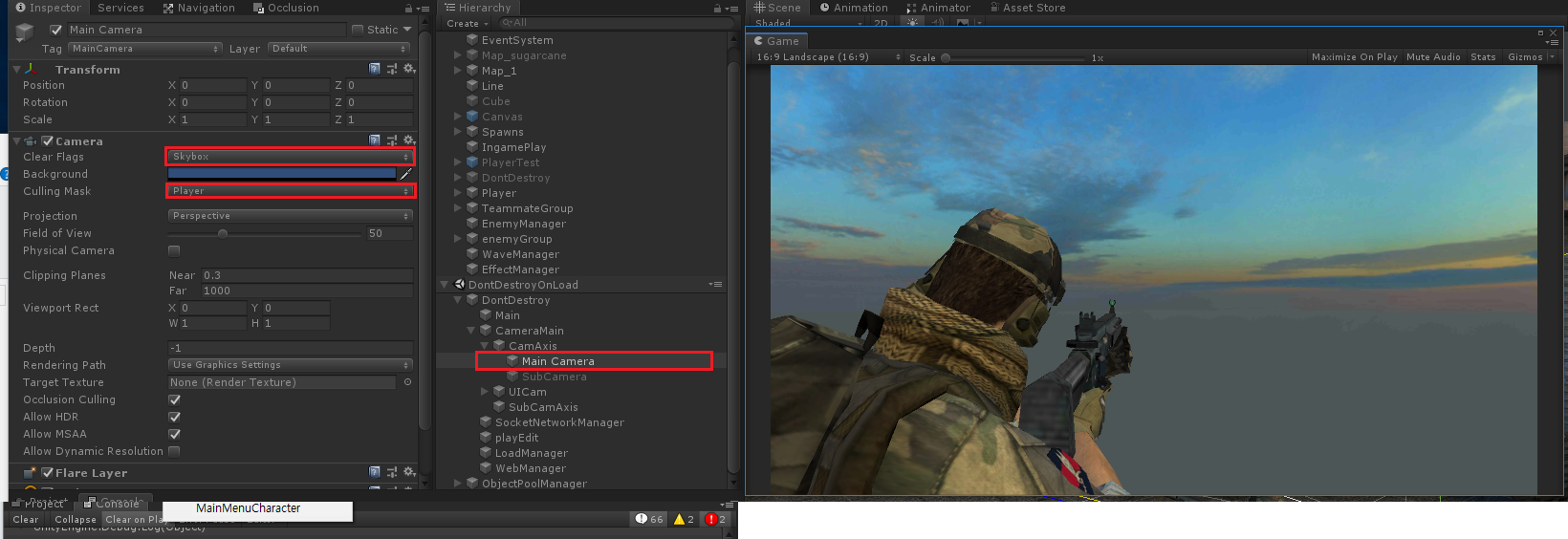The image size is (1568, 539).
Task: Open DontDestroyOnLoad scene options menu icon
Action: pos(715,285)
